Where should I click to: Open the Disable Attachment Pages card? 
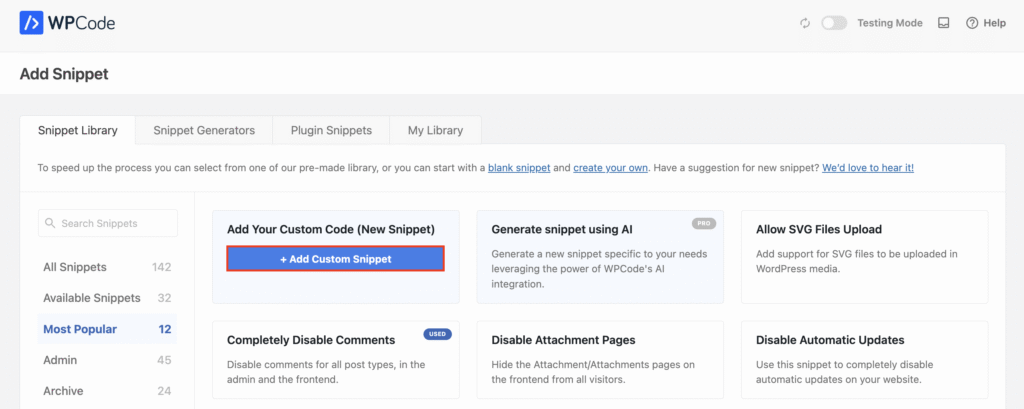tap(600, 359)
